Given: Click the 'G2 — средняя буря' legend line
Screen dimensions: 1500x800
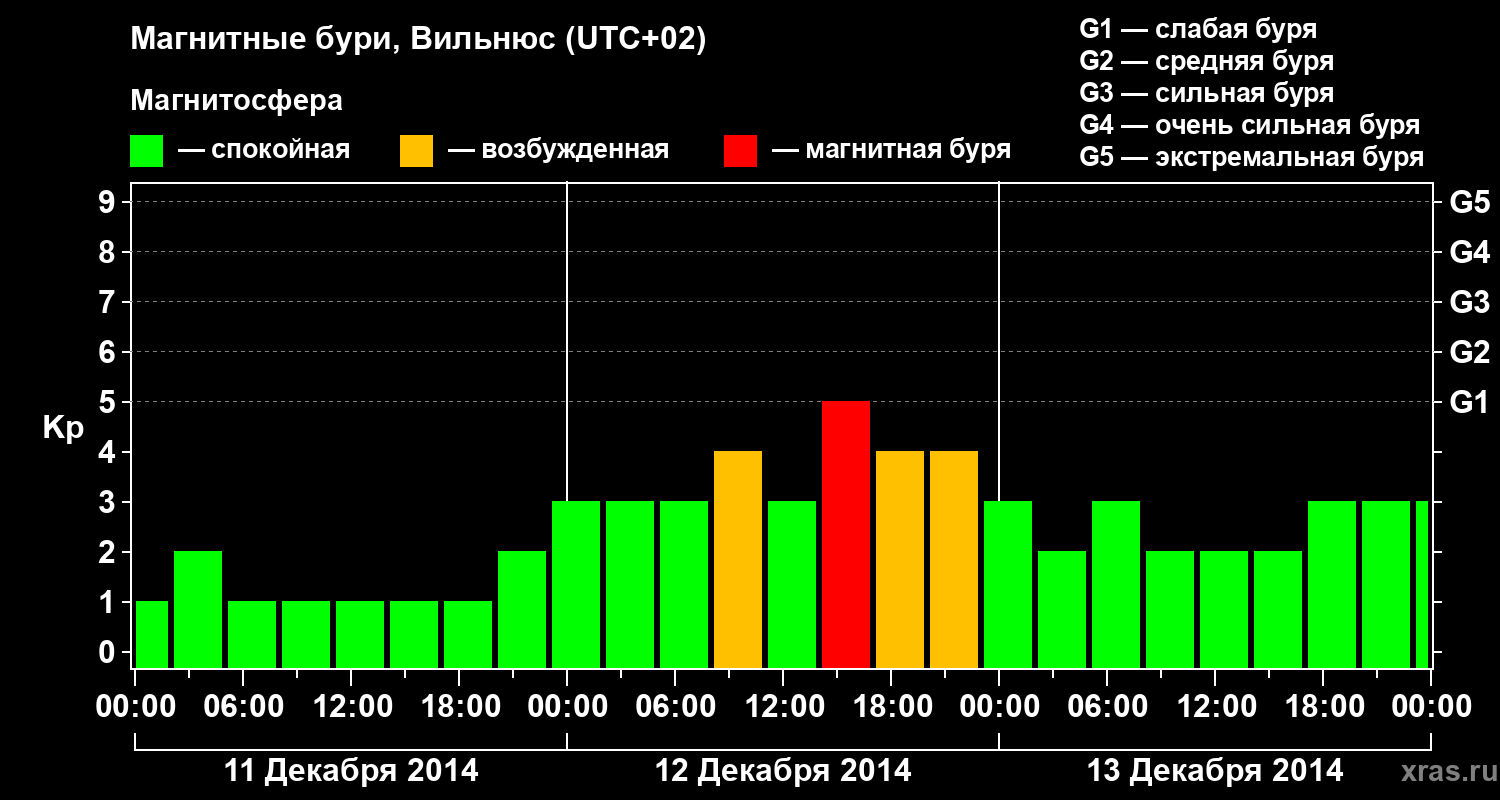Looking at the screenshot, I should click(1206, 61).
